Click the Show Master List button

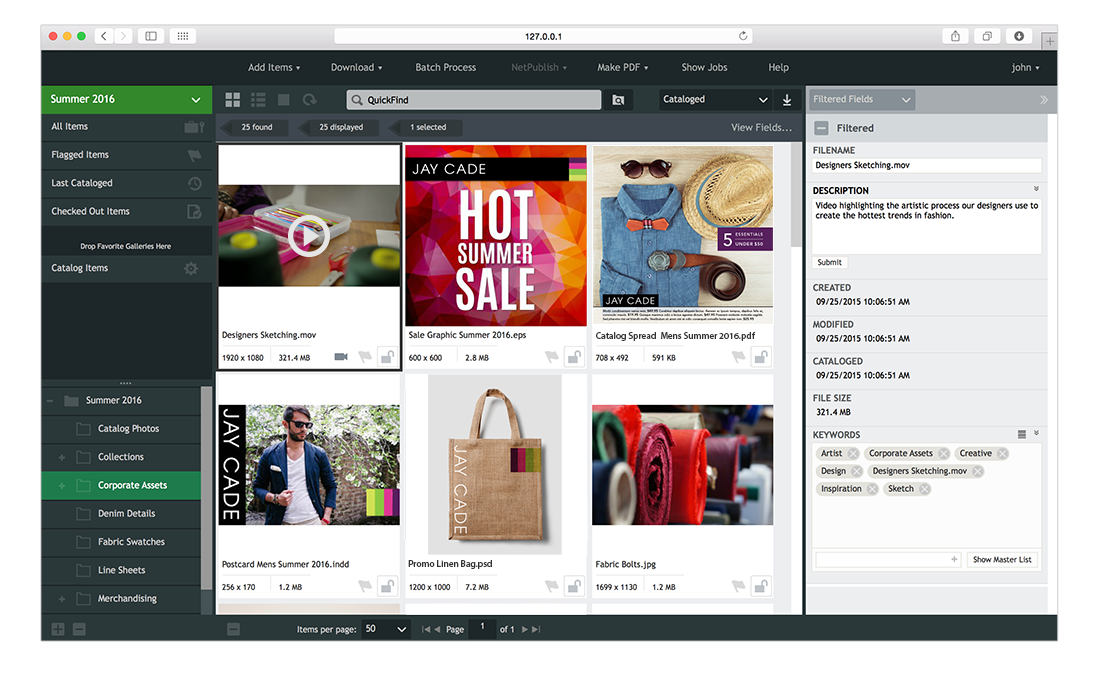(x=1002, y=560)
